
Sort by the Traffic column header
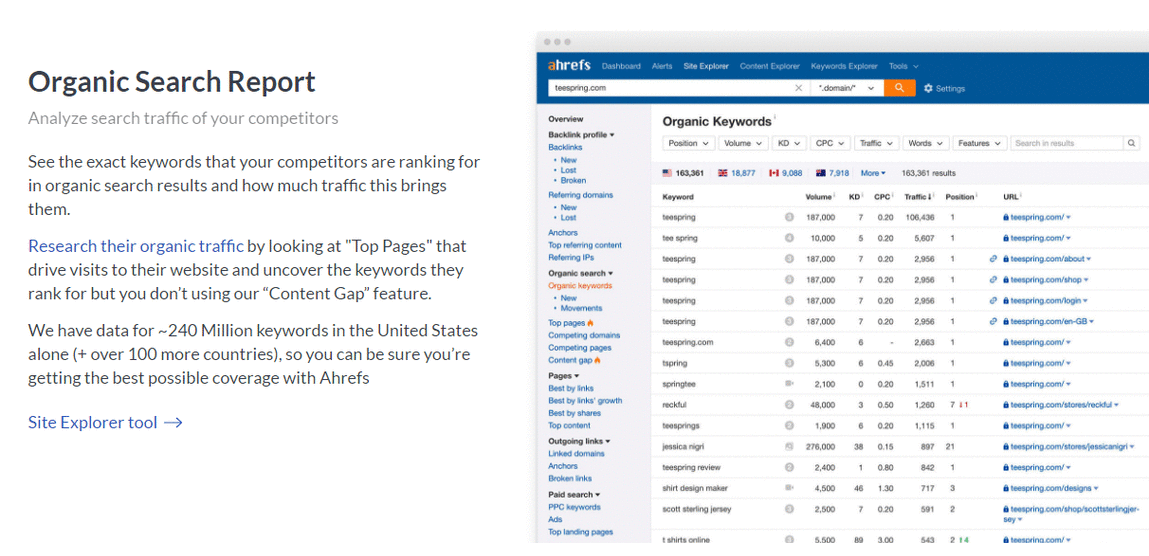point(918,197)
